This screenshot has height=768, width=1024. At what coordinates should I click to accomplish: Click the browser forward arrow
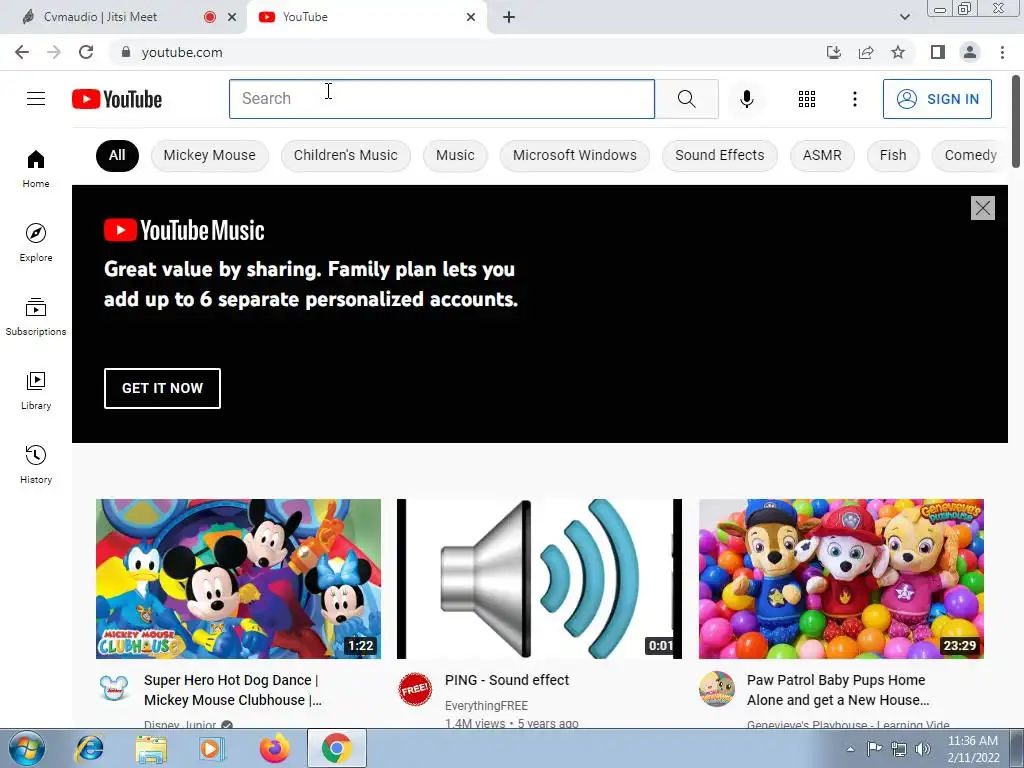[x=54, y=52]
